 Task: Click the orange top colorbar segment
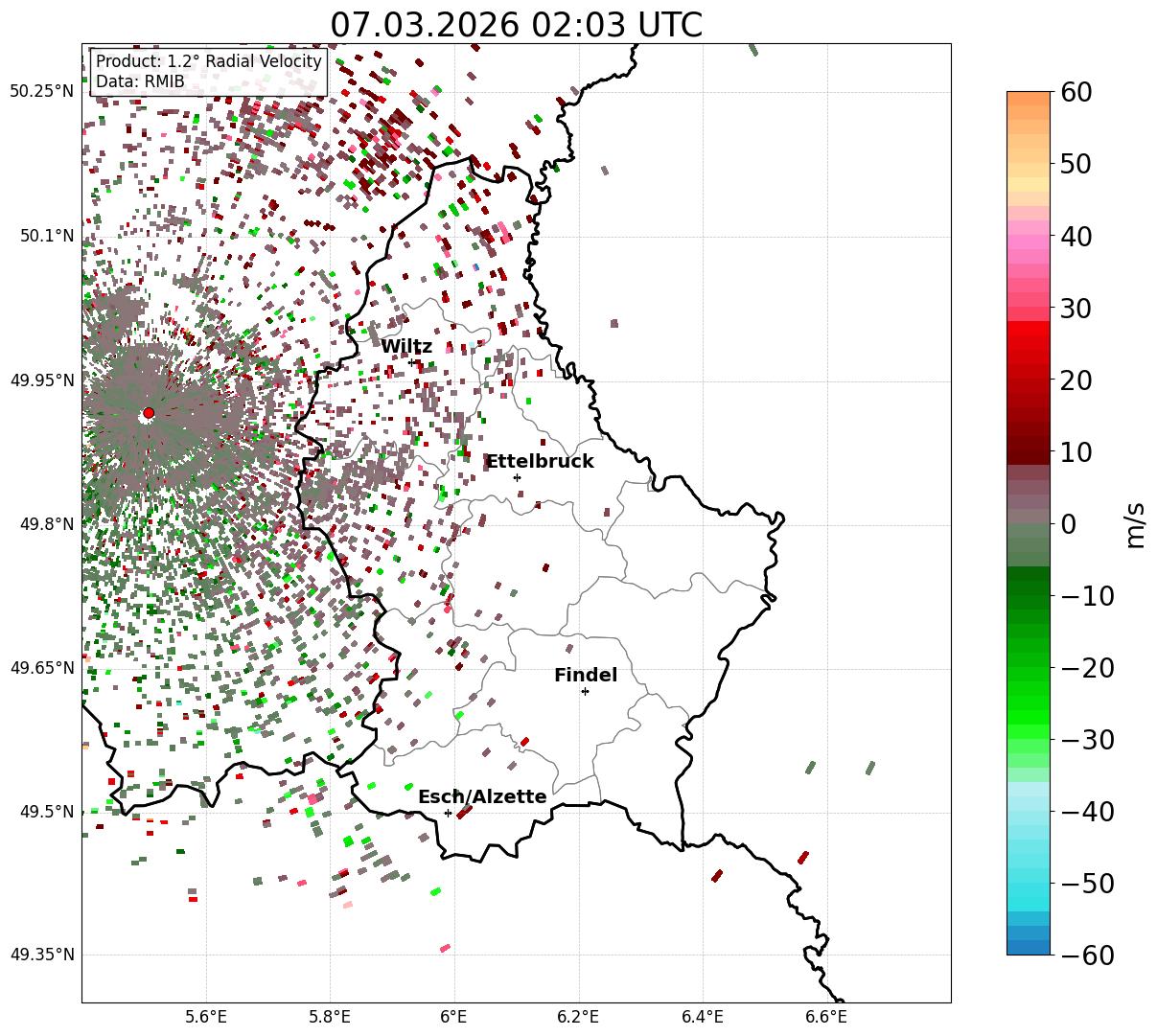[1029, 99]
